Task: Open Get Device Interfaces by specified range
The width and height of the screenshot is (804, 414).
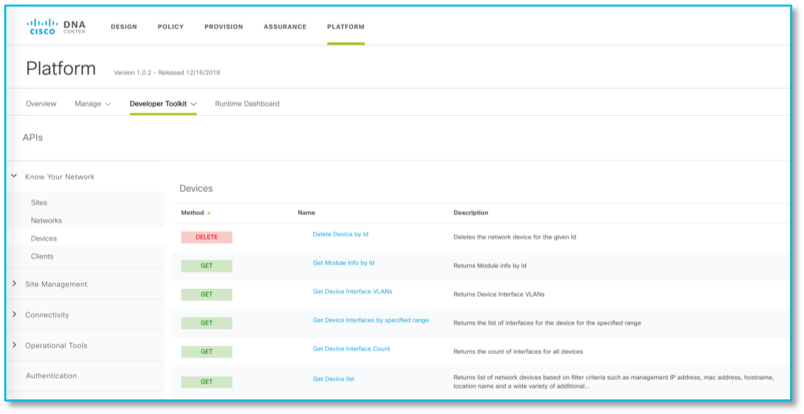Action: pos(371,320)
